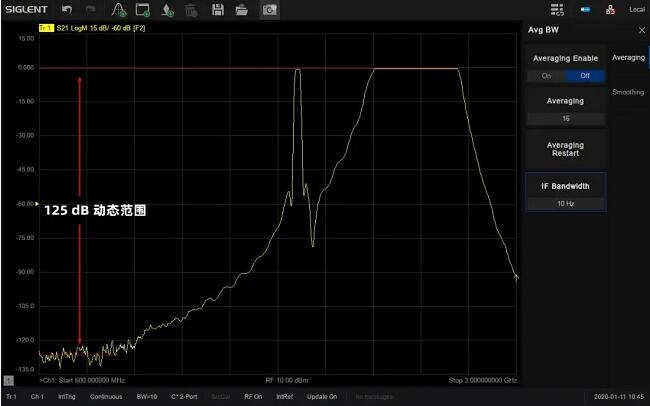Click the screenshot camera icon
This screenshot has height=406, width=650.
(x=269, y=9)
